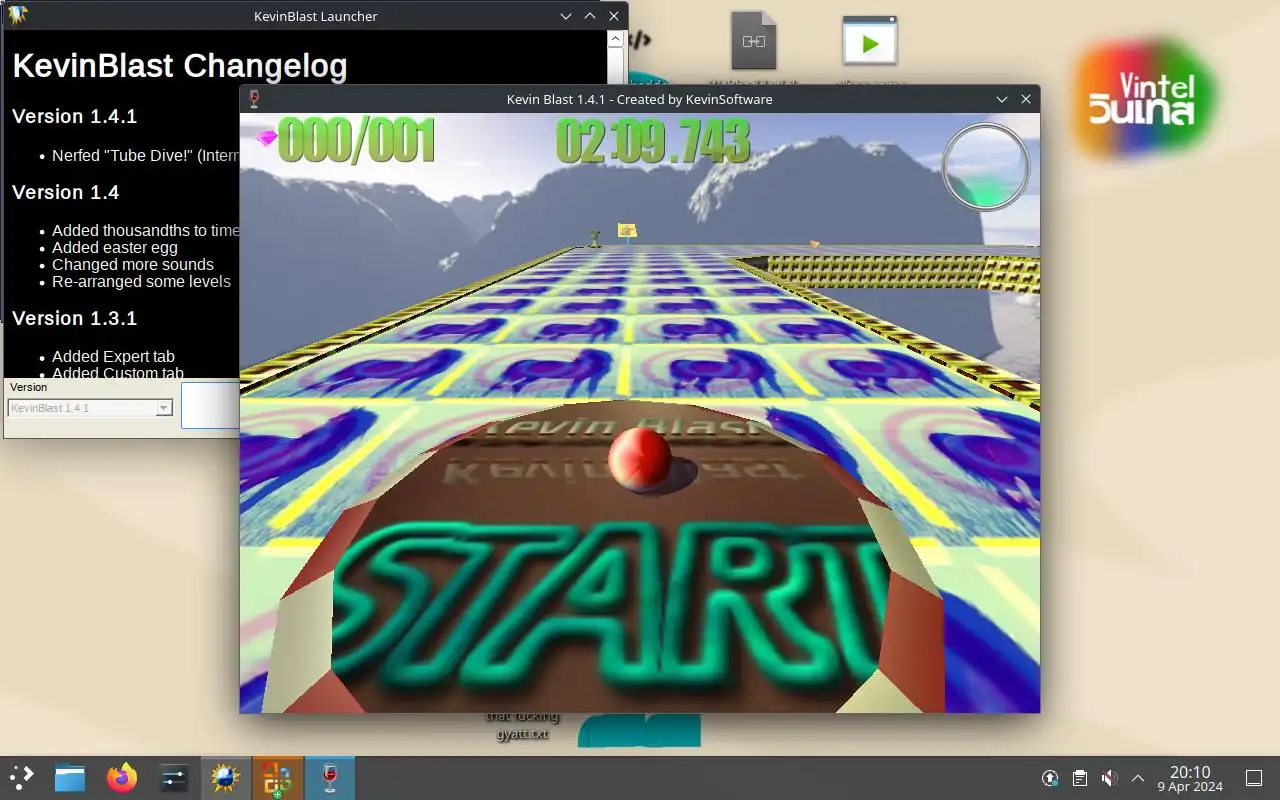Click the pink gem icon in game HUD
The image size is (1280, 800).
266,138
